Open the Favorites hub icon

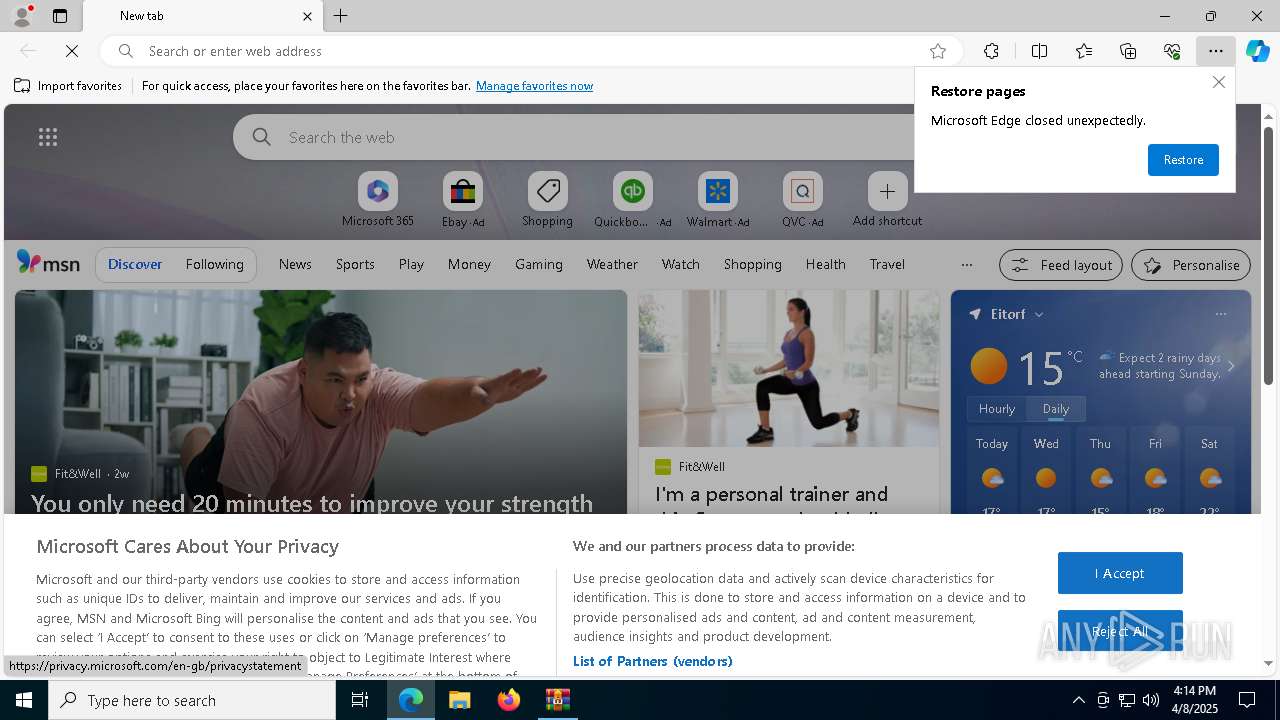(1084, 51)
